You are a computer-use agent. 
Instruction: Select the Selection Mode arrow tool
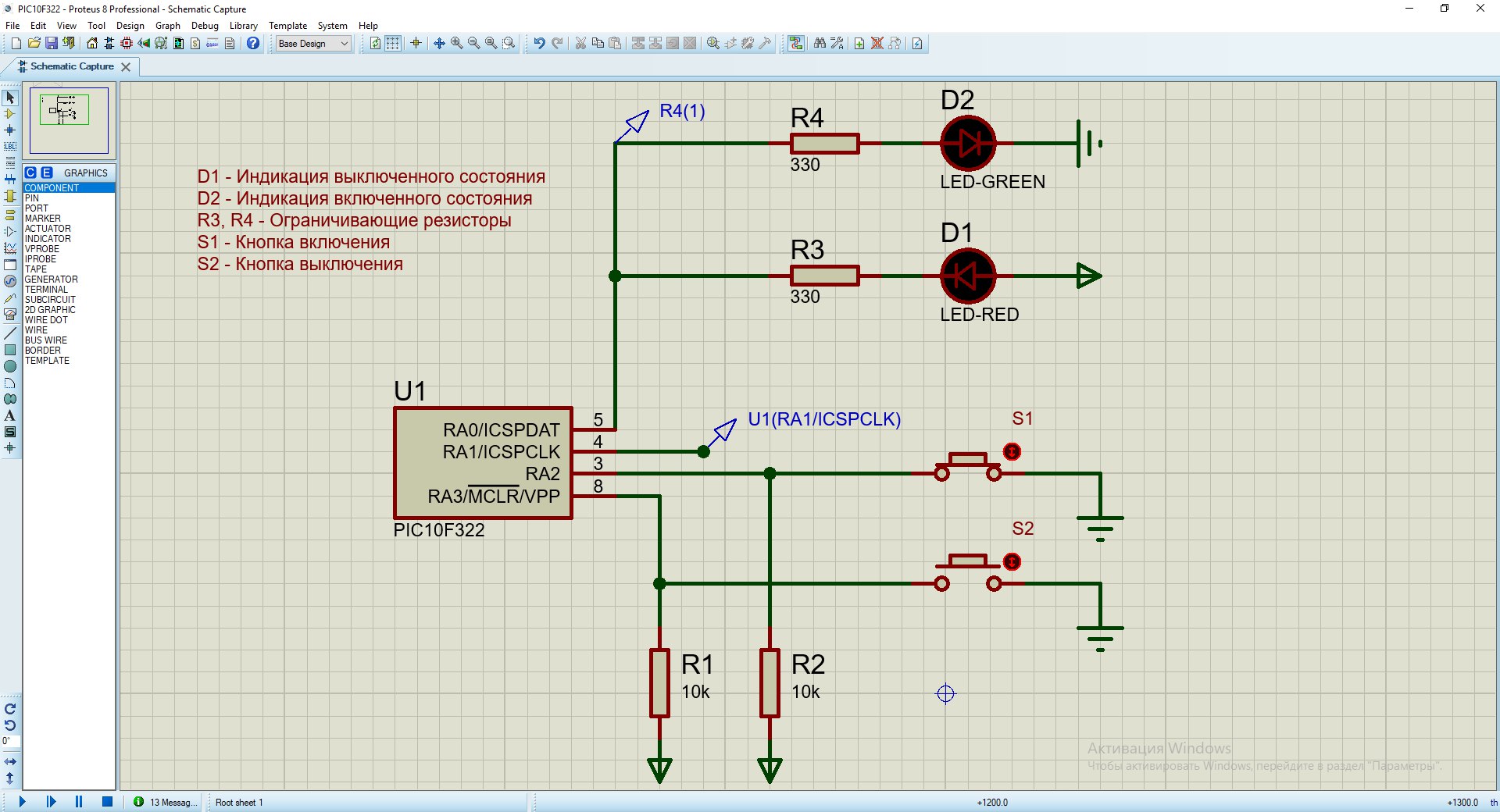[10, 98]
